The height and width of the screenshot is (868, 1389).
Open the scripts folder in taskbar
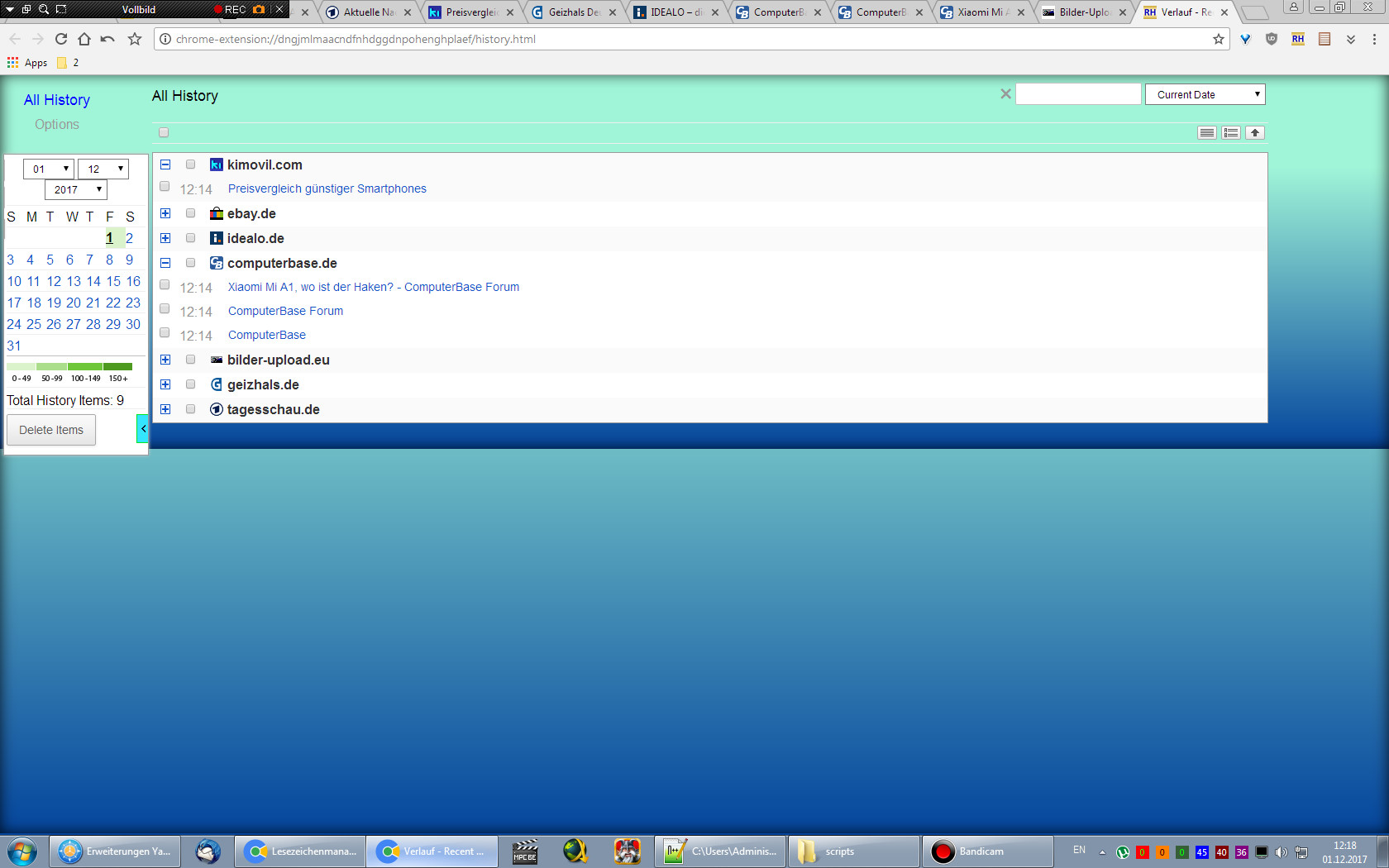(853, 851)
